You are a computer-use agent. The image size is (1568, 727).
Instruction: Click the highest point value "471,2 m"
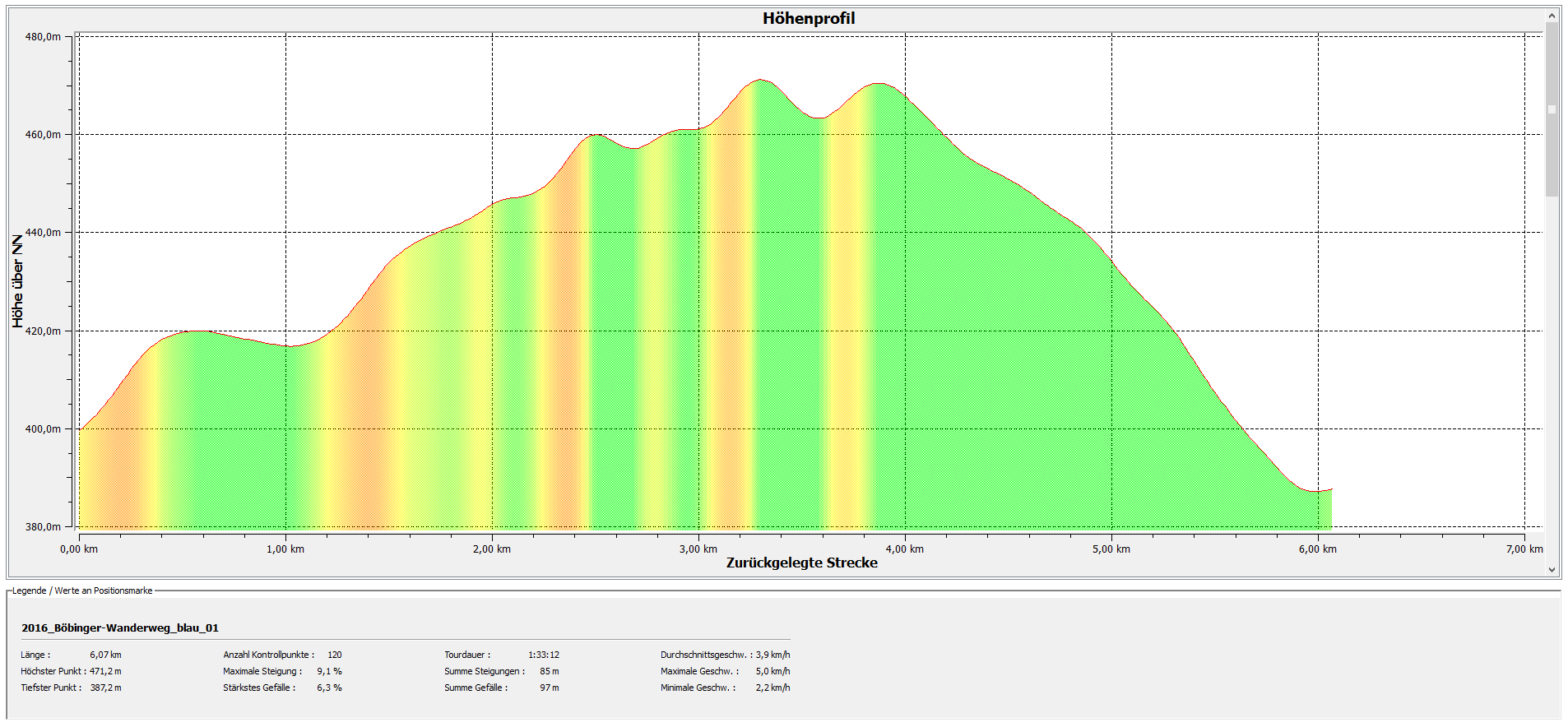(105, 672)
